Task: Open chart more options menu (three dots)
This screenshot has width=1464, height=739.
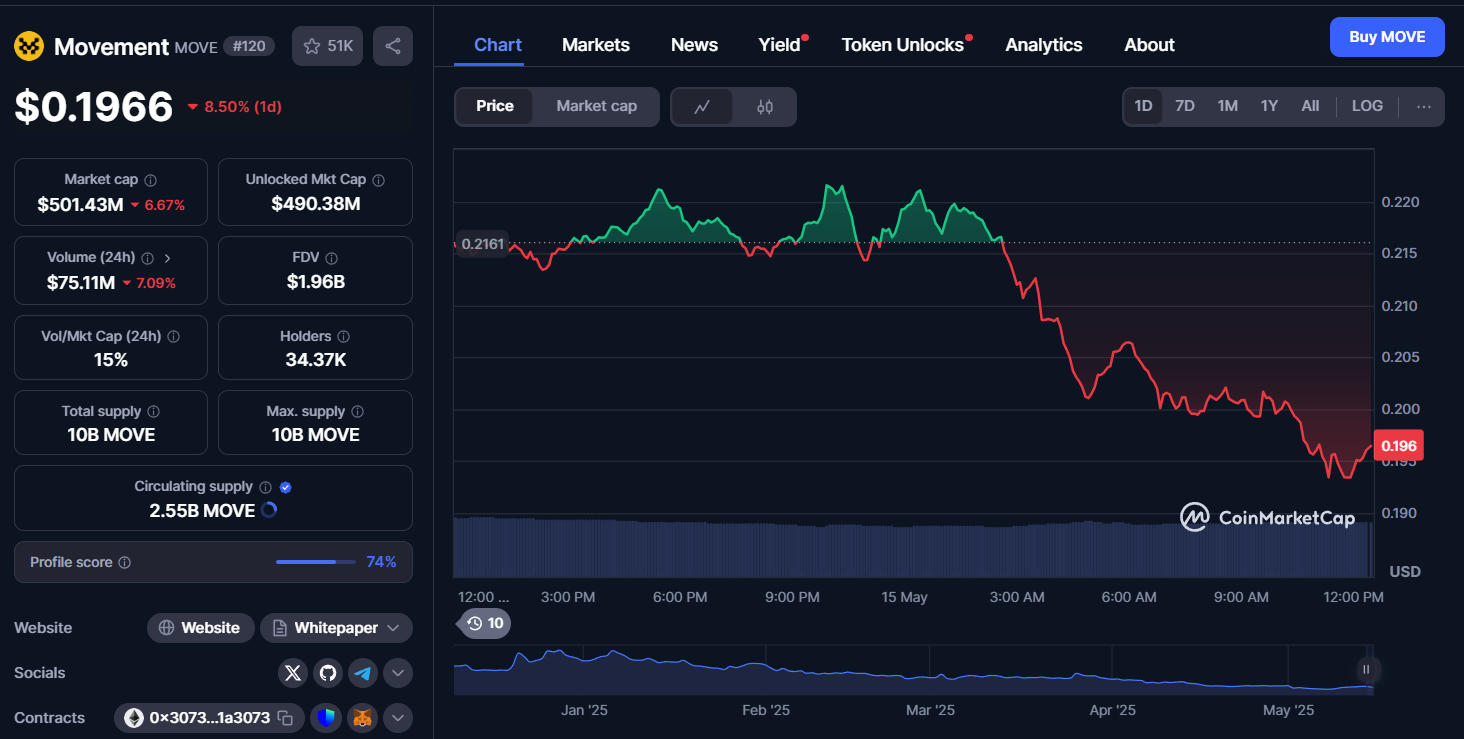Action: (x=1424, y=106)
